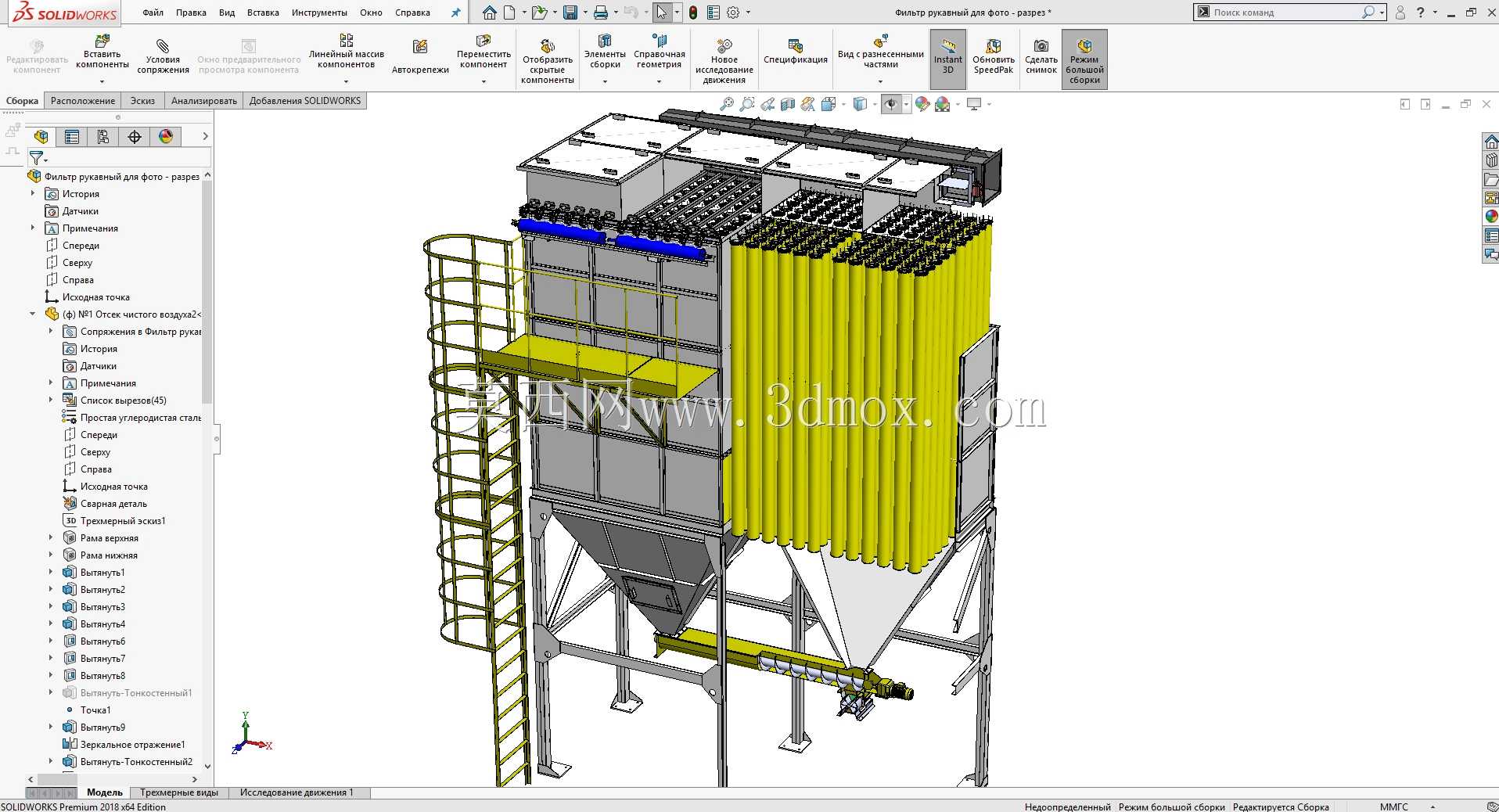Switch to the Анализировать tab
This screenshot has width=1499, height=812.
pos(204,101)
